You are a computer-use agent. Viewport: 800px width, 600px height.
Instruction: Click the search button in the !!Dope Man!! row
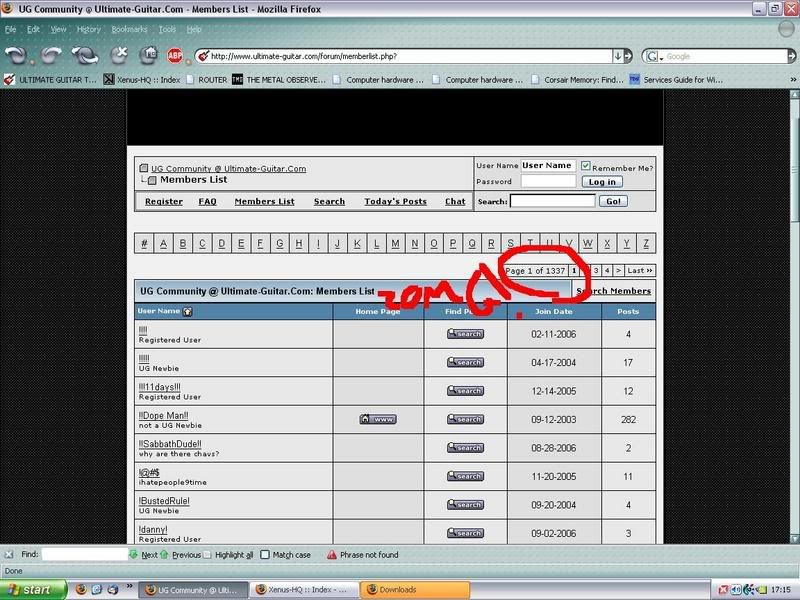coord(465,419)
